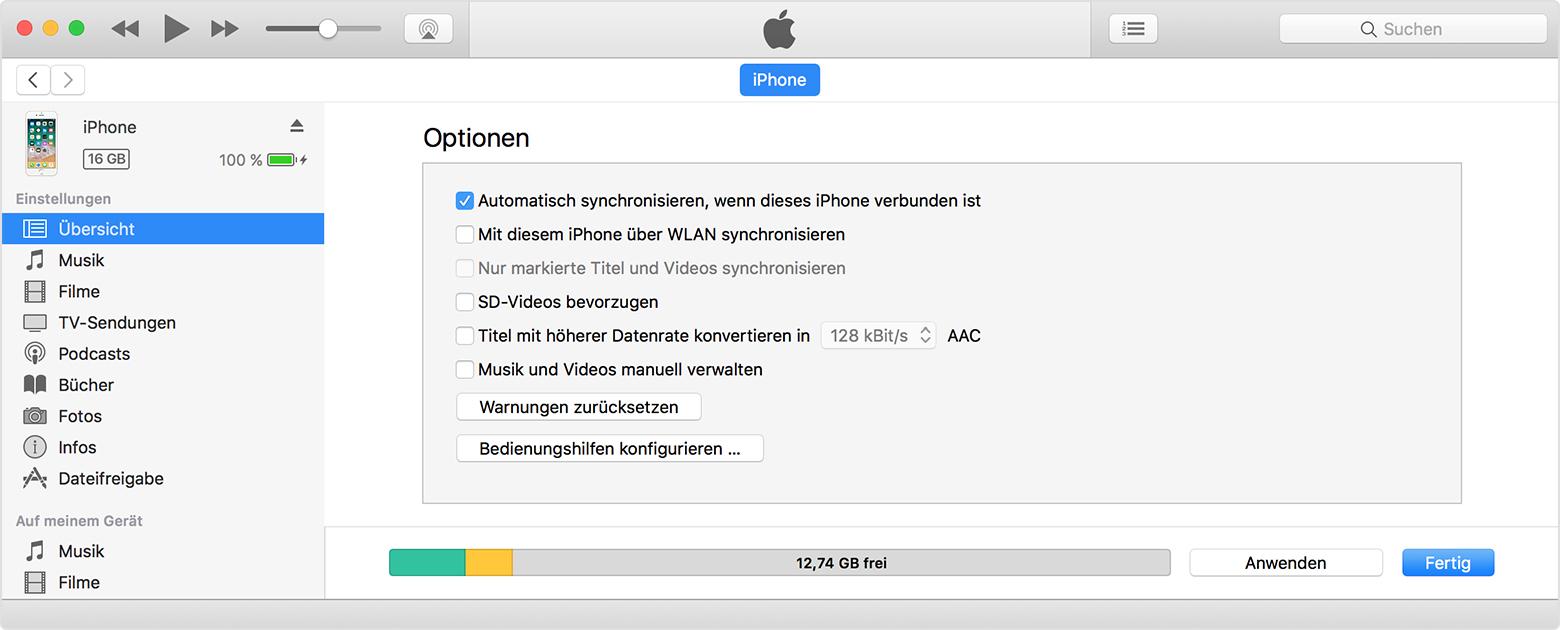This screenshot has height=630, width=1560.
Task: Start playback with the play button
Action: pyautogui.click(x=176, y=29)
